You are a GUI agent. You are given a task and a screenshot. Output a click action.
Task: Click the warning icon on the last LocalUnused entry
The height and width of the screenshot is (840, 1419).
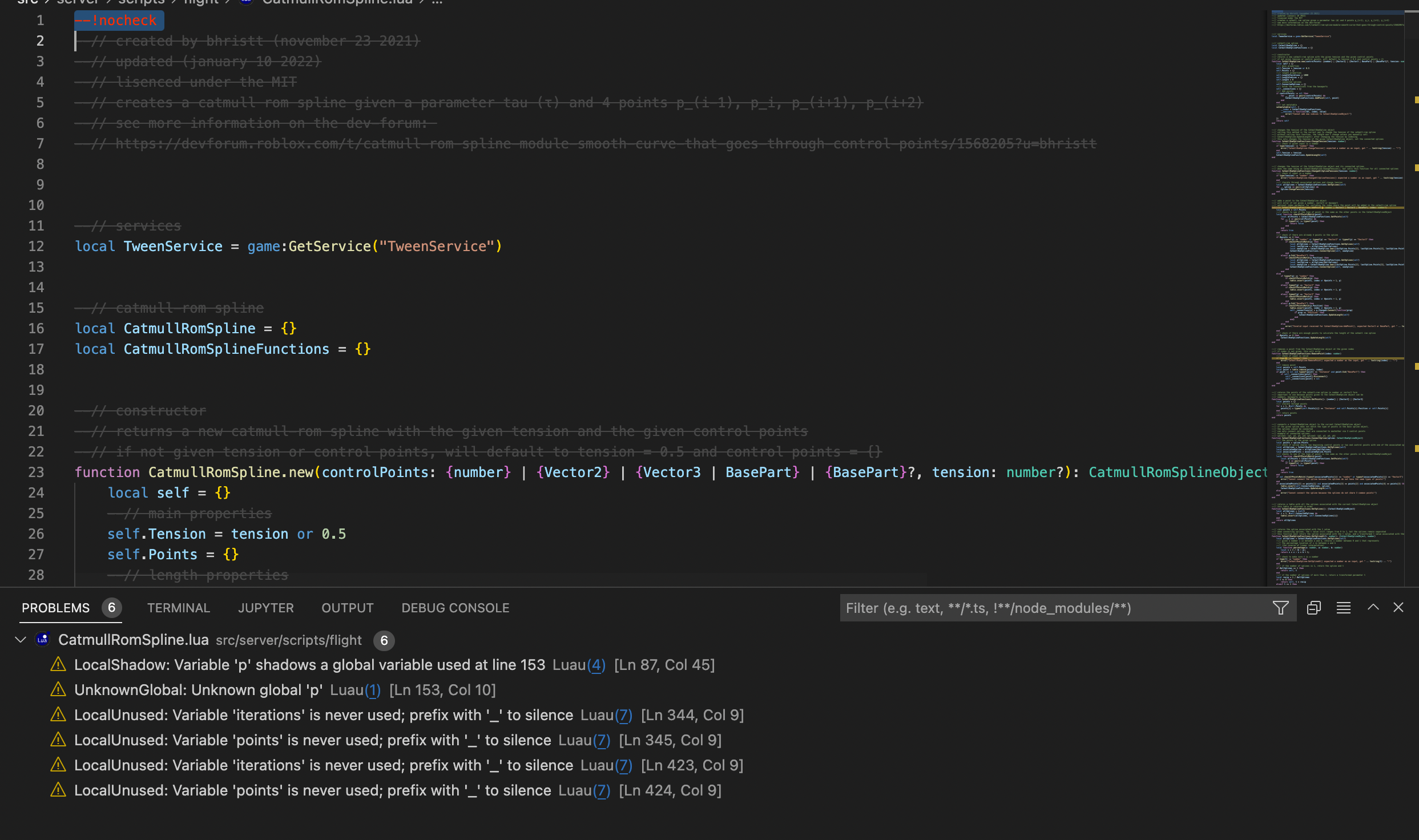click(x=58, y=790)
